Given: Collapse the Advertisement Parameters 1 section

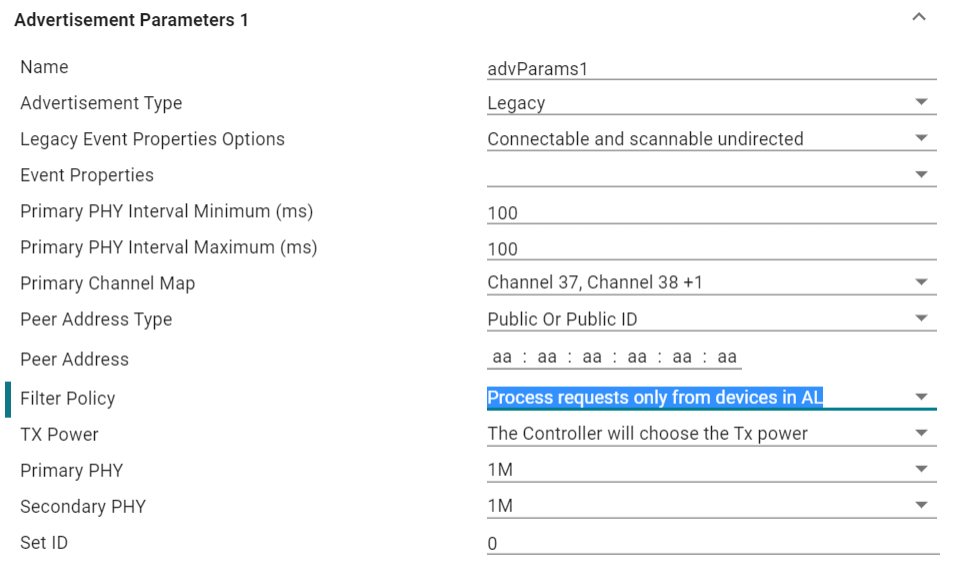Looking at the screenshot, I should click(x=919, y=17).
